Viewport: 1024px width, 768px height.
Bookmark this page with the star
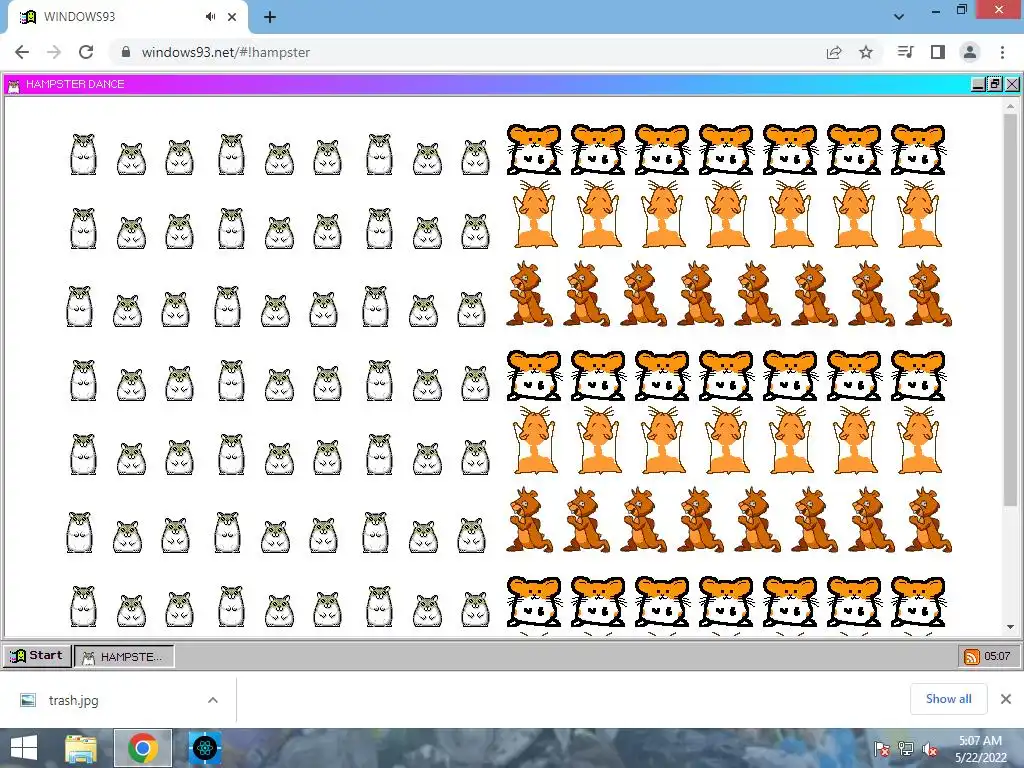click(866, 52)
